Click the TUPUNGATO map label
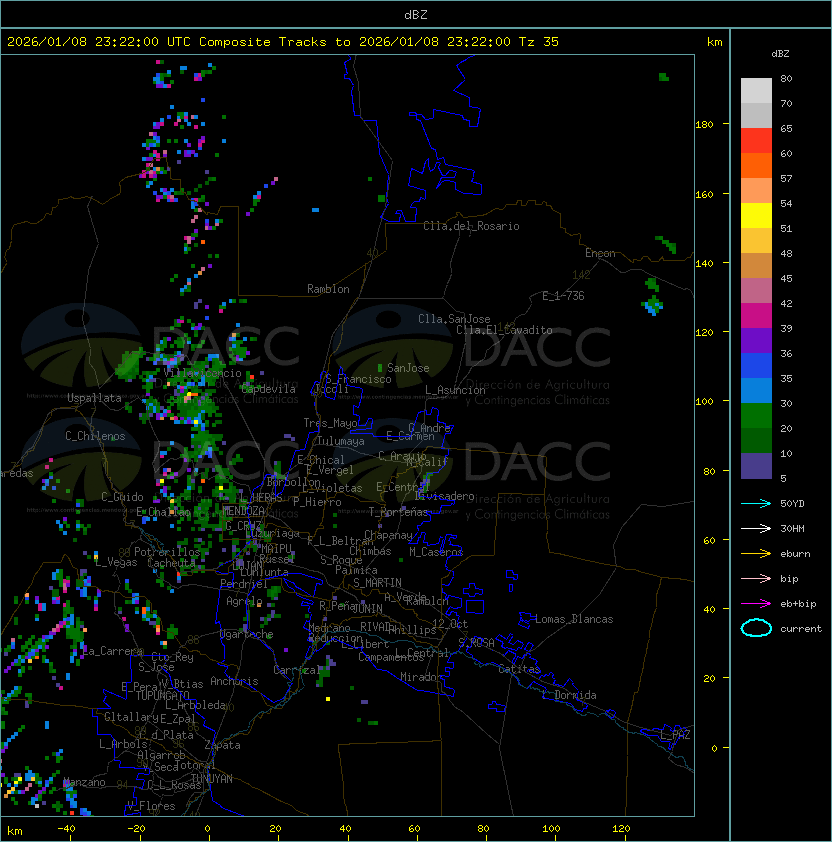The width and height of the screenshot is (832, 842). pyautogui.click(x=162, y=695)
